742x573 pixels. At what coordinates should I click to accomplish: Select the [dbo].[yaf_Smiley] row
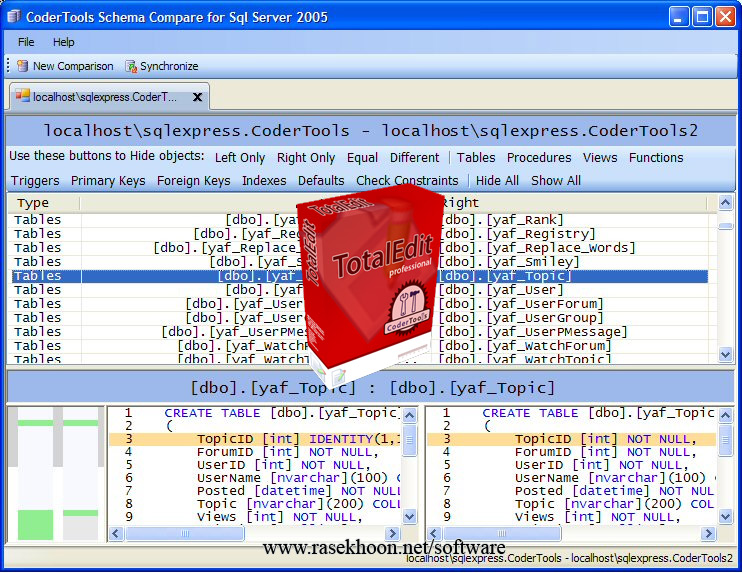tap(360, 262)
